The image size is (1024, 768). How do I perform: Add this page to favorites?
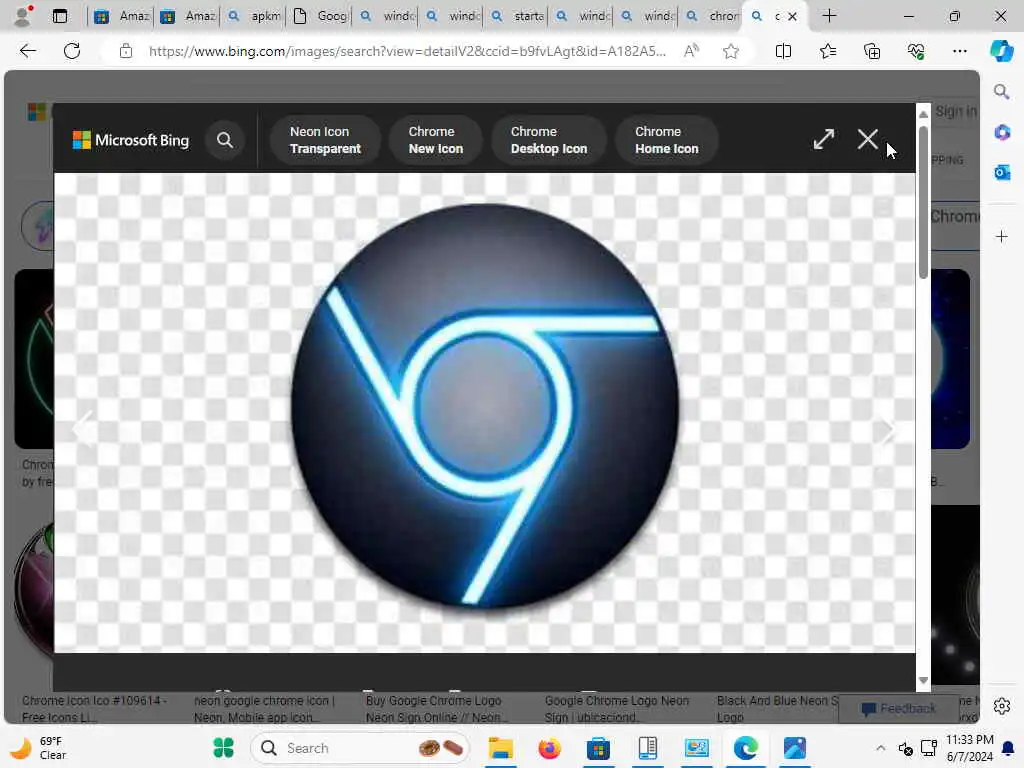(x=731, y=51)
